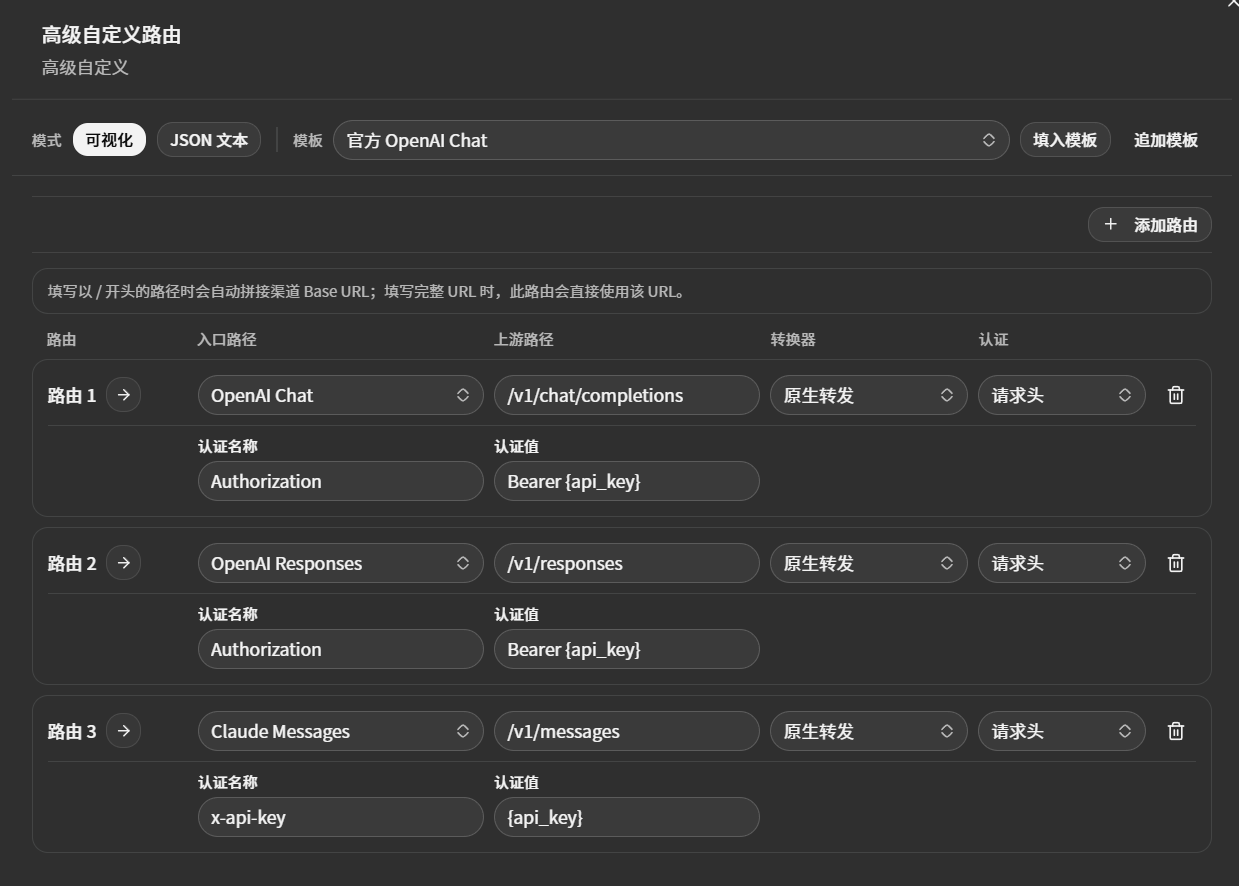Add a new route with 添加路由

[x=1150, y=225]
